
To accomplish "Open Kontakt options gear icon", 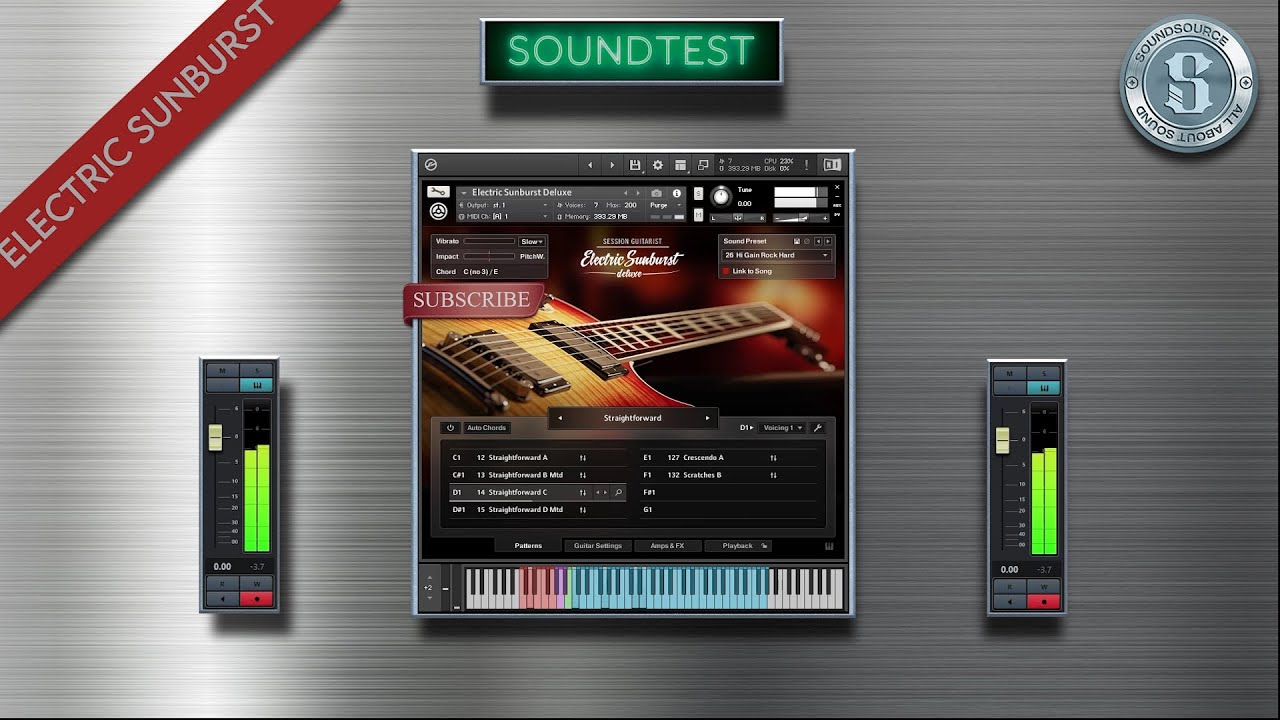I will click(x=658, y=165).
